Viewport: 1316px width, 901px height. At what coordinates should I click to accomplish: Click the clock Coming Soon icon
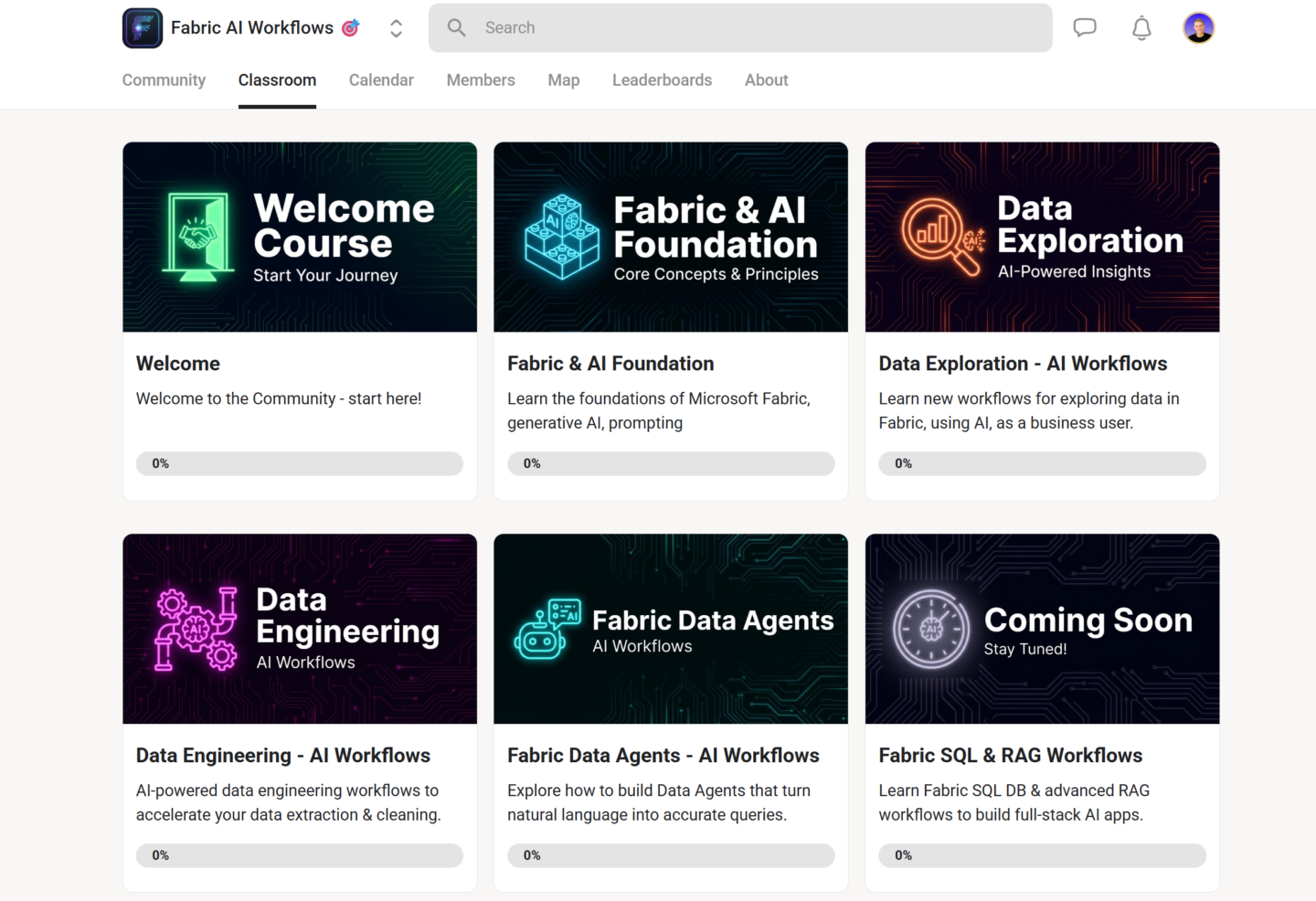pyautogui.click(x=930, y=630)
